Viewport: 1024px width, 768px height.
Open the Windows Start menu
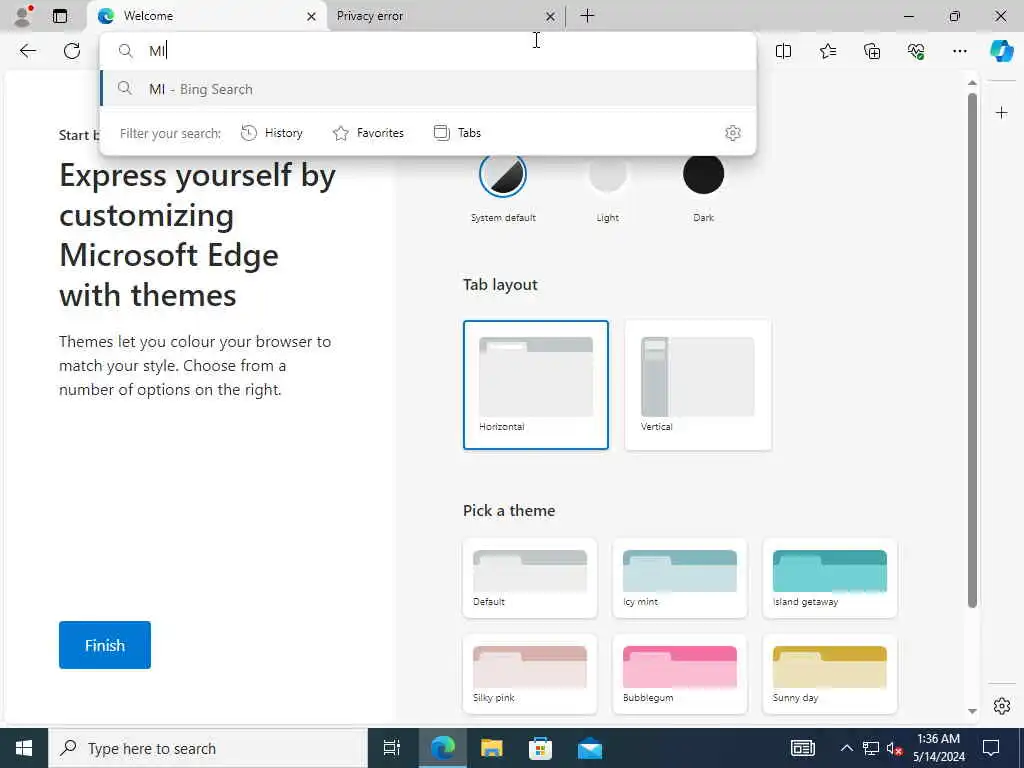tap(24, 748)
